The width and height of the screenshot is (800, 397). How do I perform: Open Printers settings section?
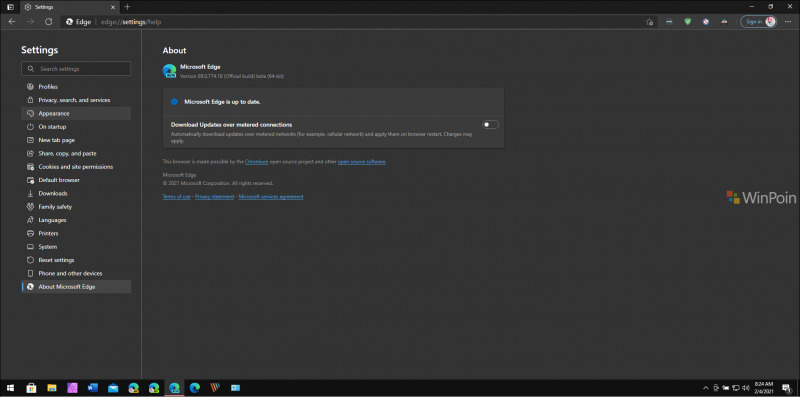pos(76,233)
